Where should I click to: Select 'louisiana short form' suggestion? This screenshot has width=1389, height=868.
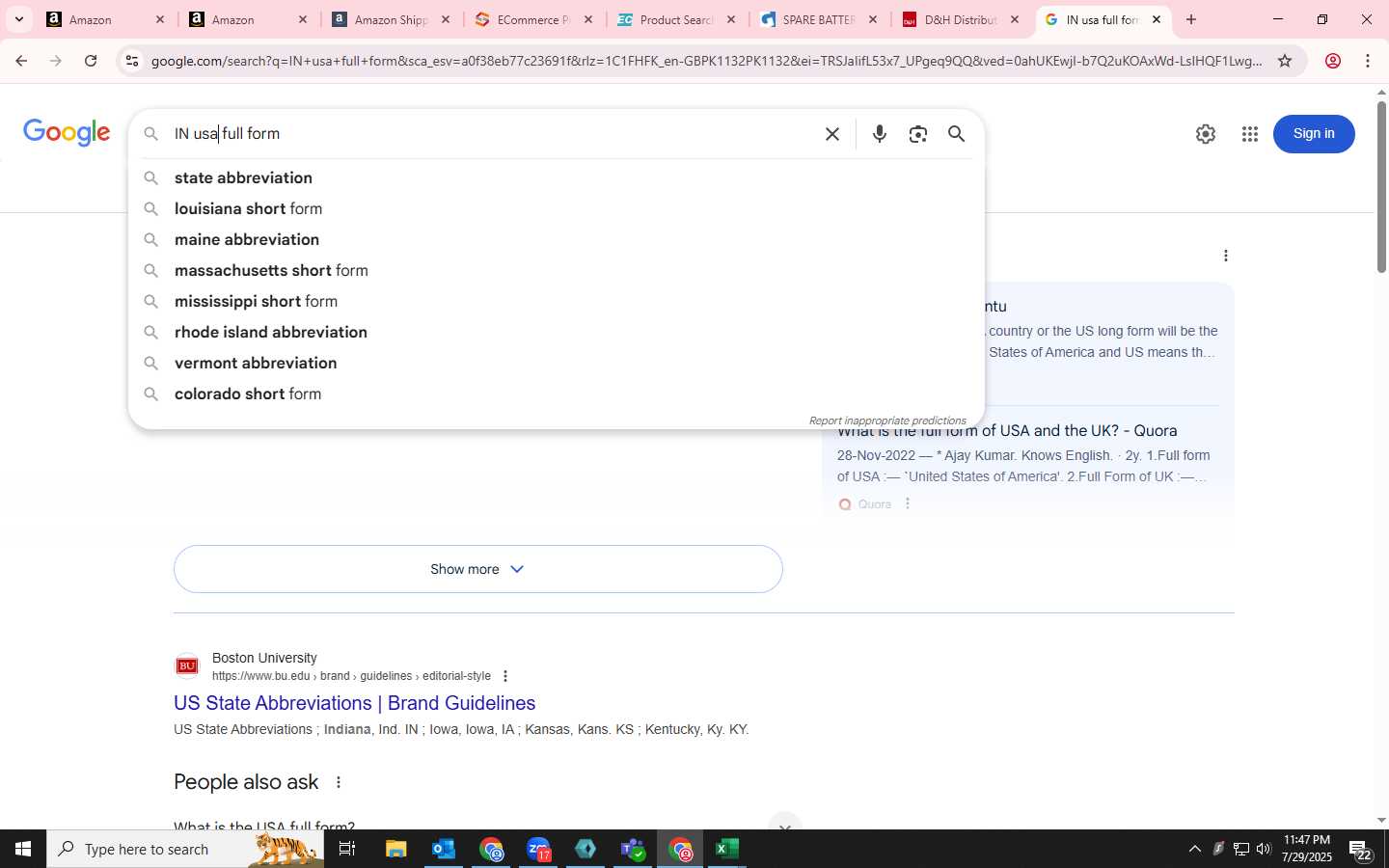[x=556, y=208]
